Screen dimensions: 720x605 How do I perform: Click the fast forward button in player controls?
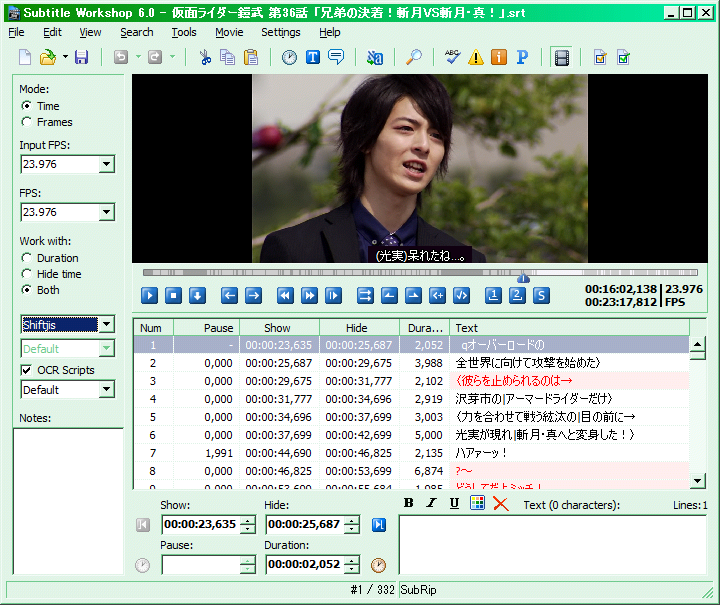click(x=309, y=296)
